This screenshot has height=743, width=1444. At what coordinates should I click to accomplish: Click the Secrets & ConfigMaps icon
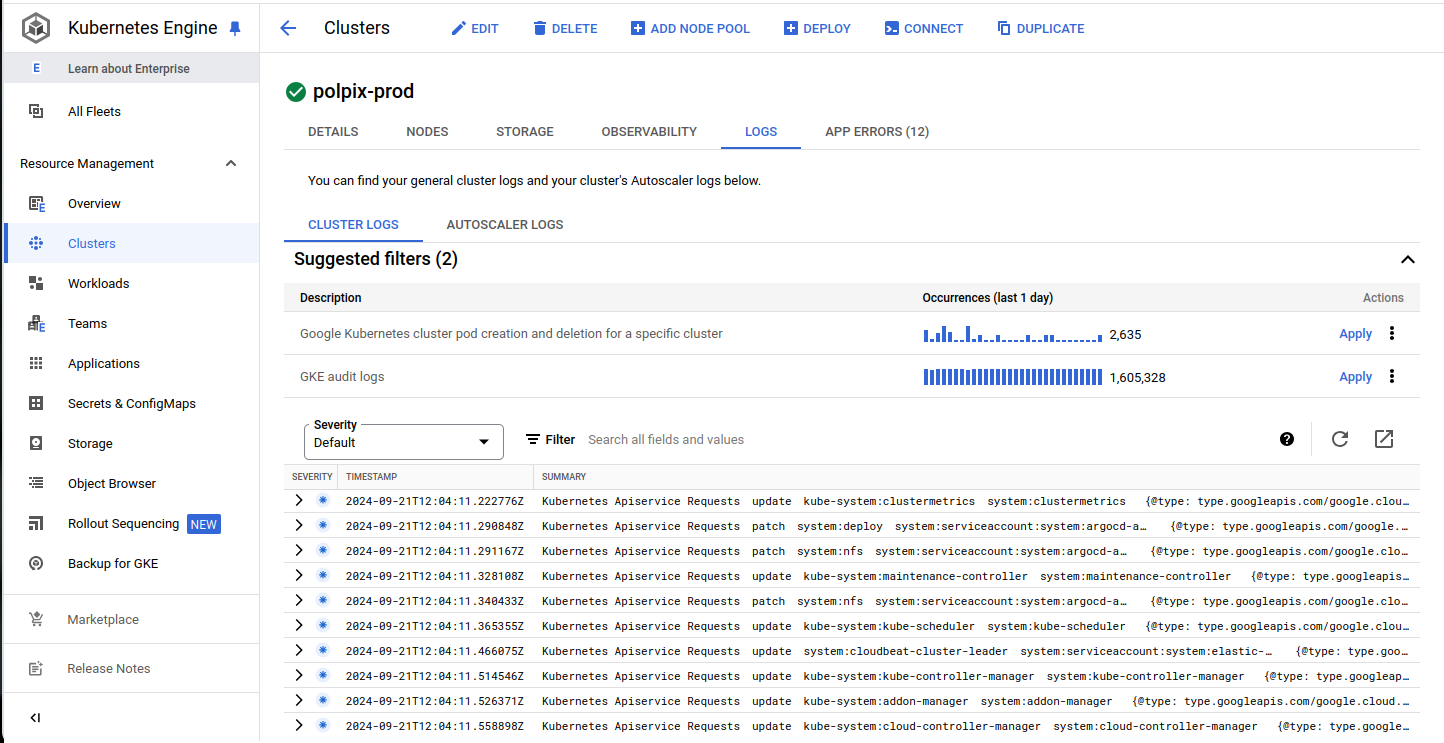36,403
